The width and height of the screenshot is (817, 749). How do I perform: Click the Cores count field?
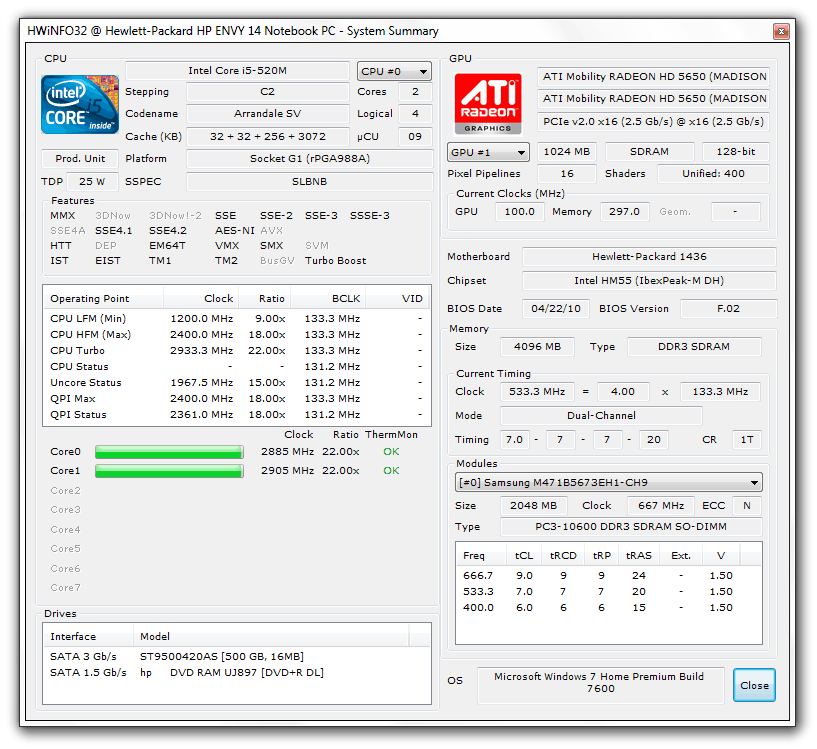415,92
